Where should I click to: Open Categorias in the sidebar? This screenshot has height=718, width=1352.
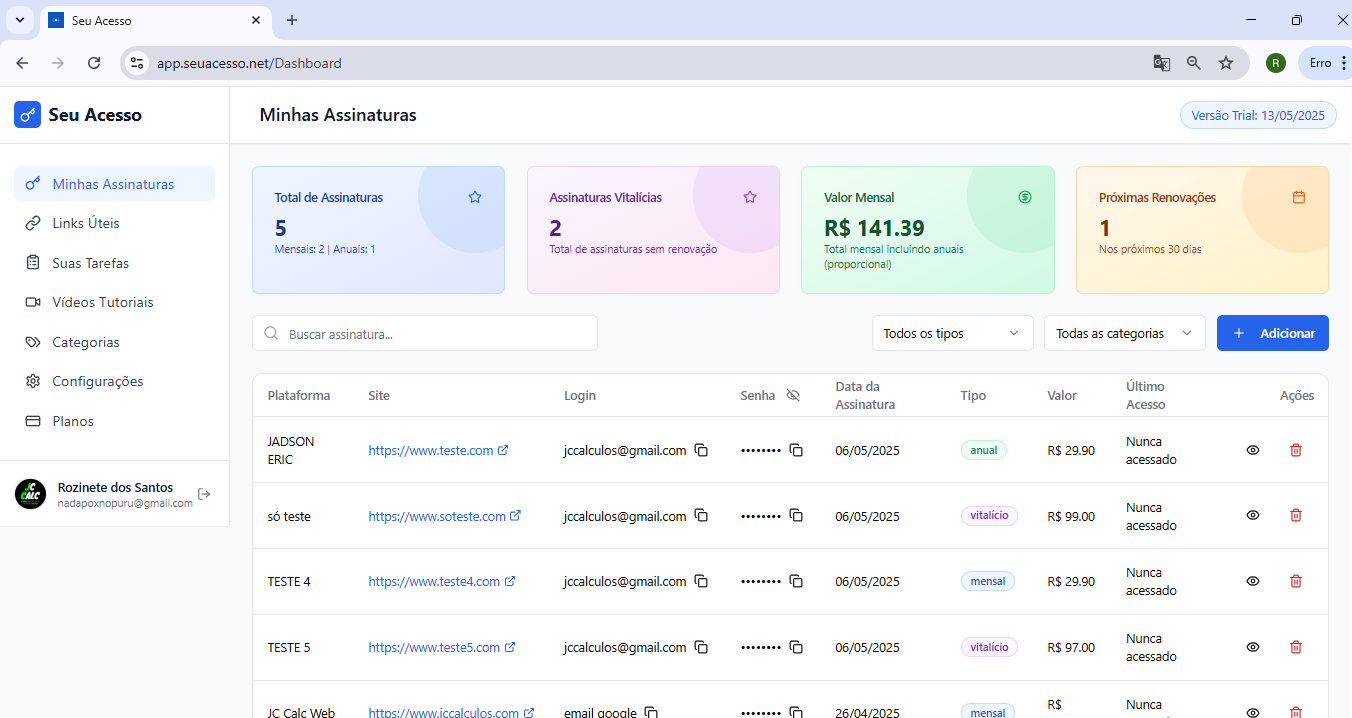pyautogui.click(x=114, y=342)
